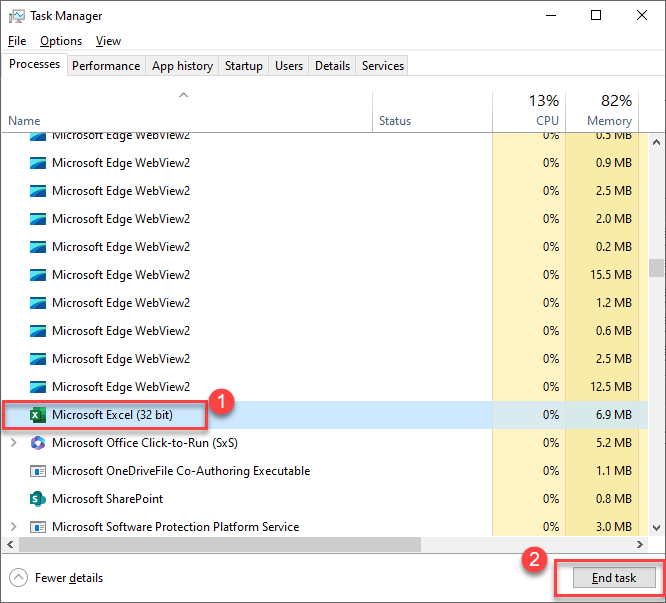Click the vertical scrollbar thumb
This screenshot has width=666, height=603.
click(x=657, y=268)
